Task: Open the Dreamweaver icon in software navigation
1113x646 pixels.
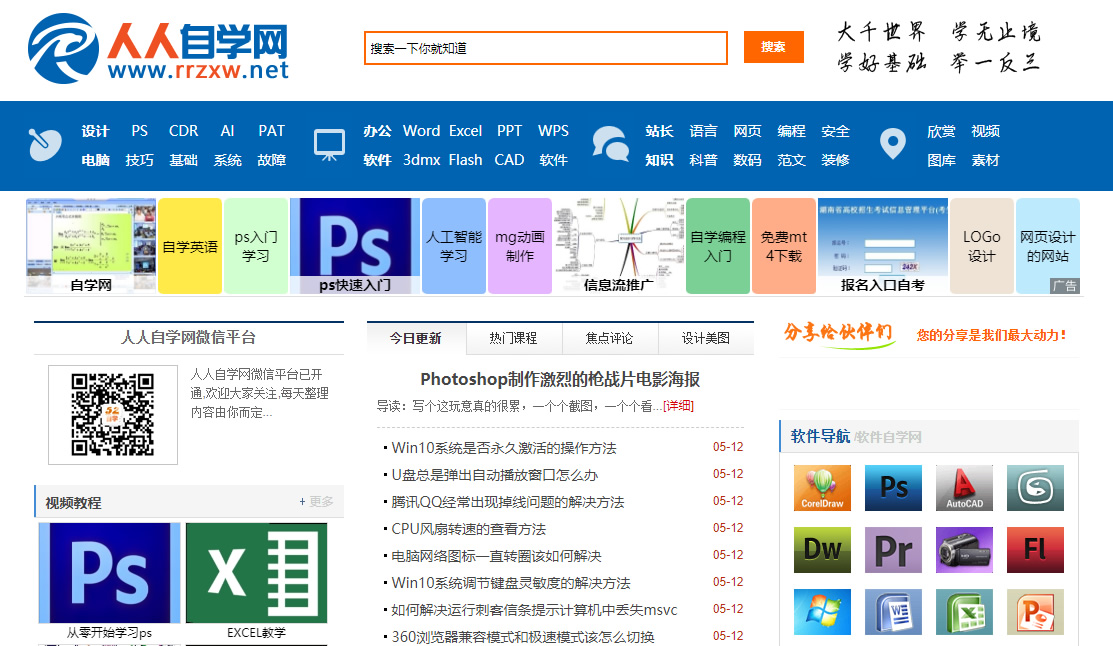Action: [x=822, y=550]
